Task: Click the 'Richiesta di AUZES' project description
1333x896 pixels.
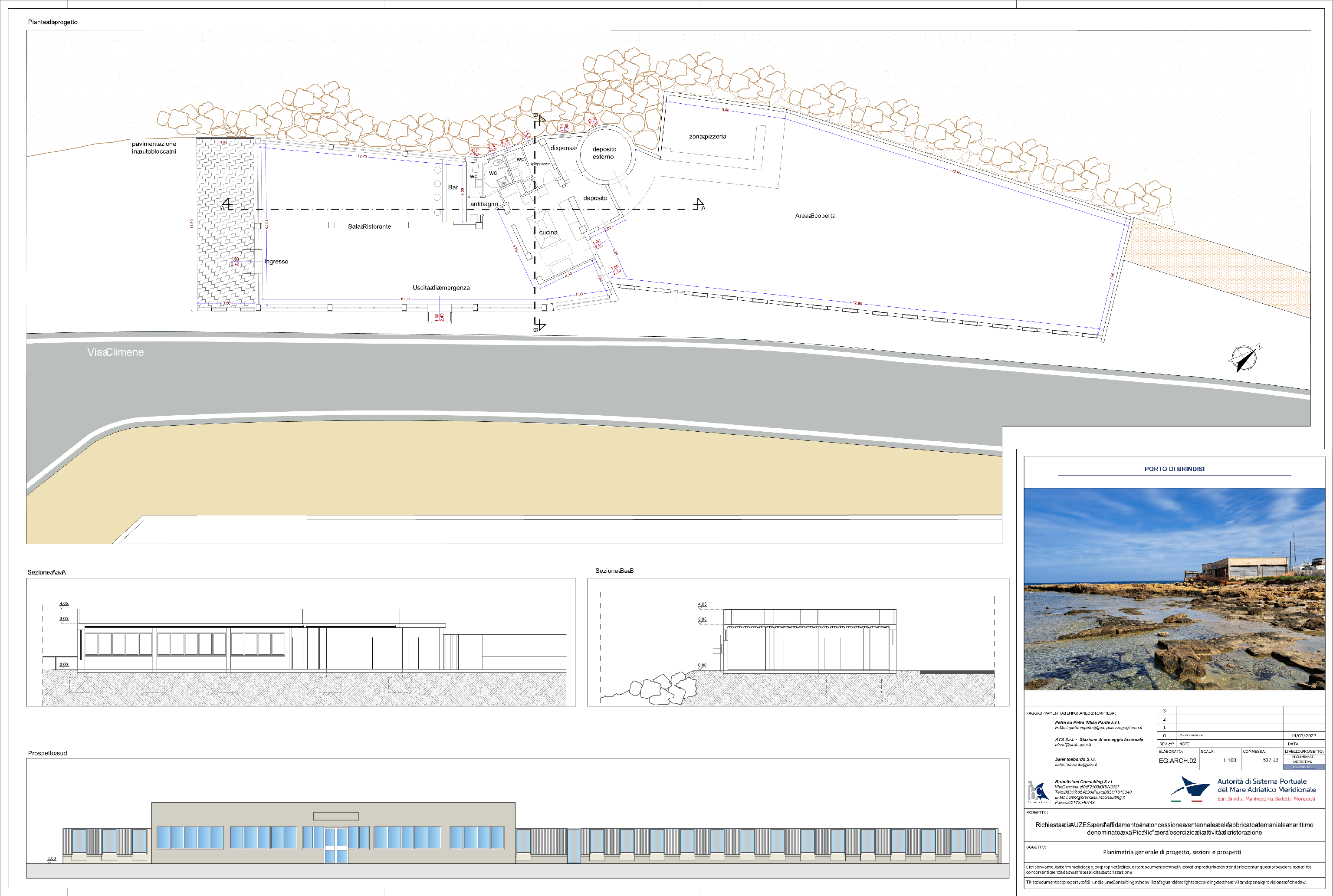Action: (1174, 829)
